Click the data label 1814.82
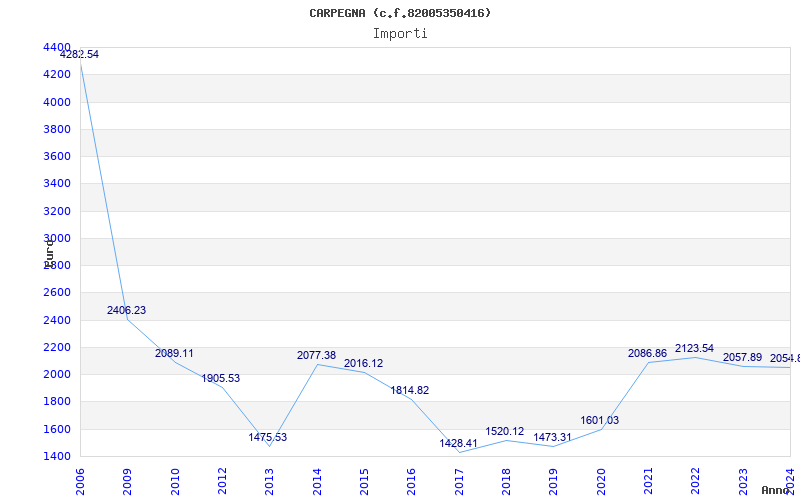 410,390
